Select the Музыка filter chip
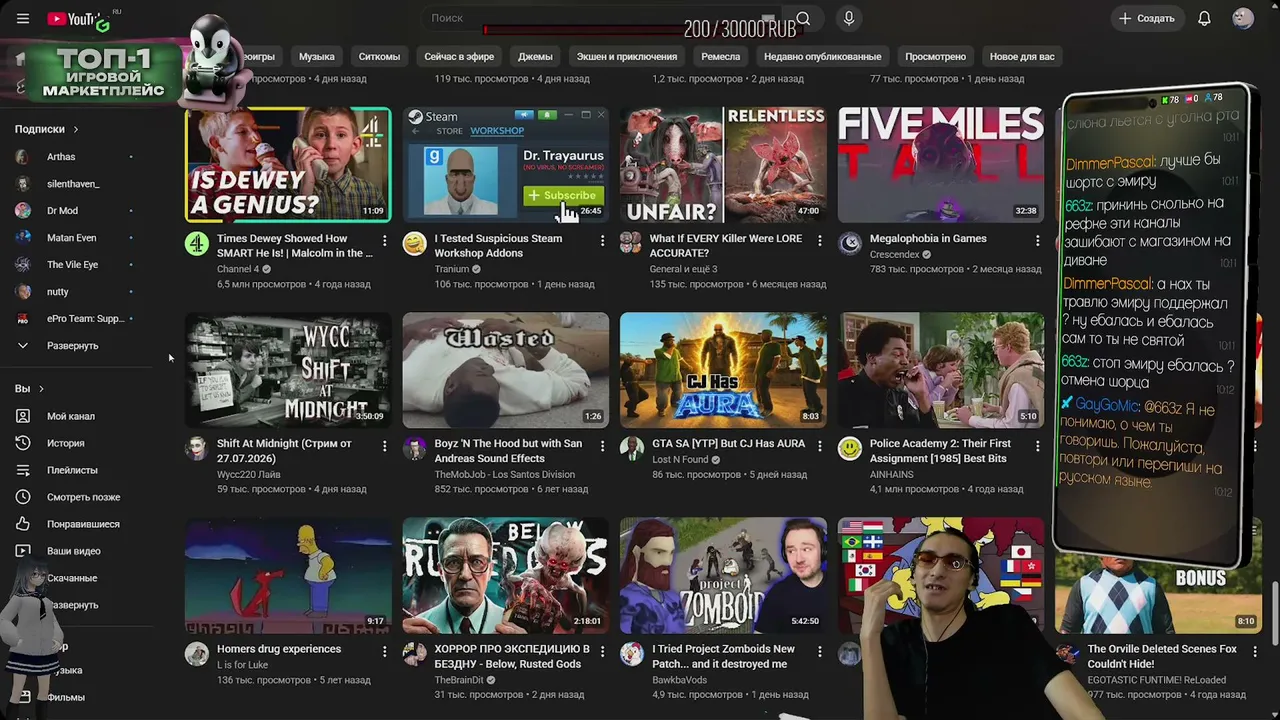 (317, 57)
